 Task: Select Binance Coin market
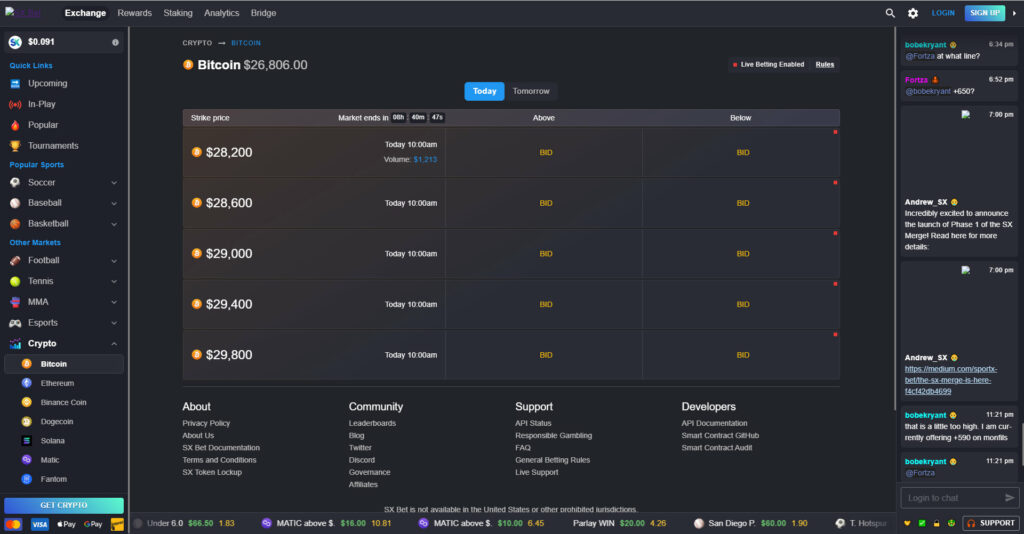(x=63, y=402)
